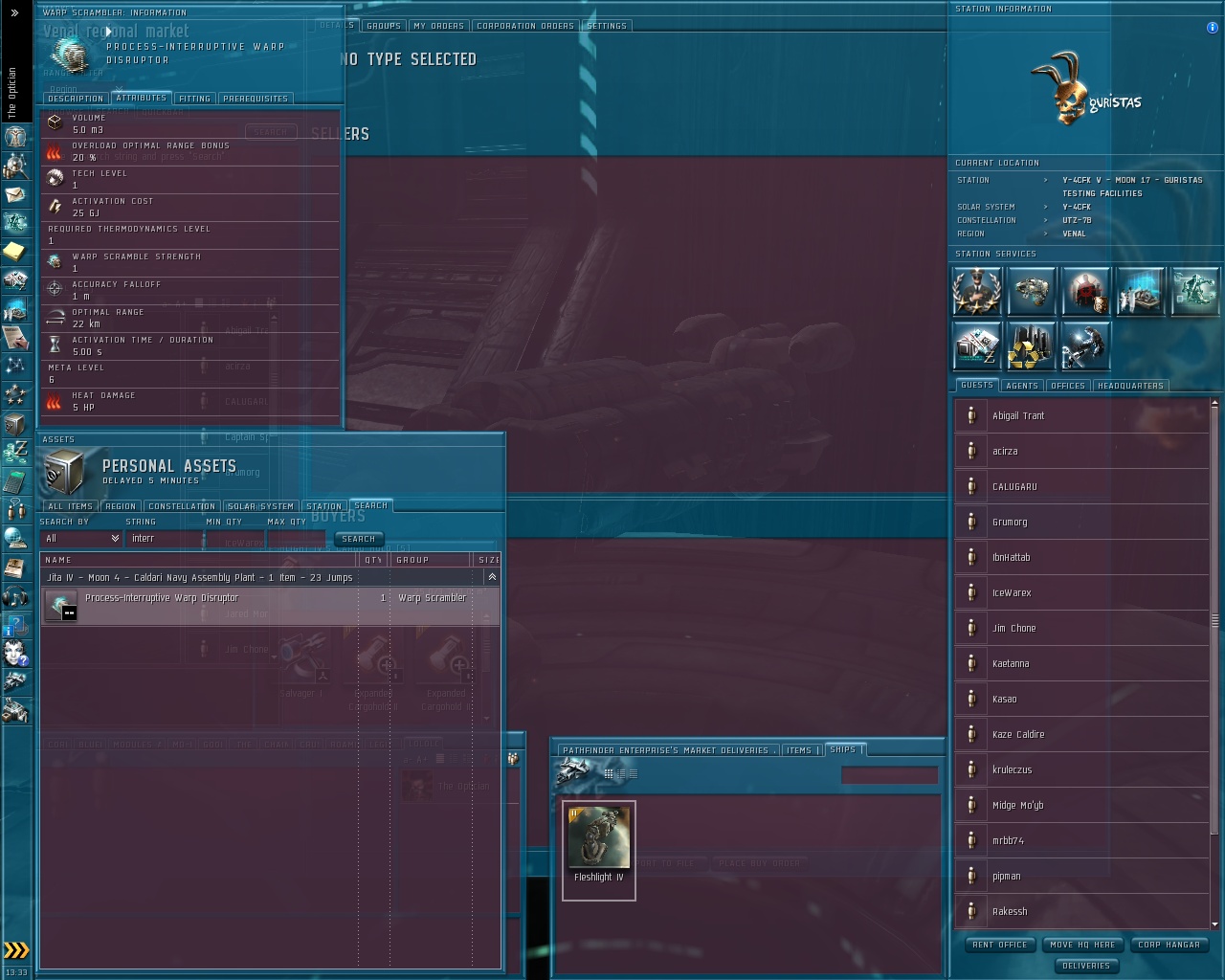
Task: Select the Process-Interruptive Warp Disruptor row
Action: click(270, 606)
